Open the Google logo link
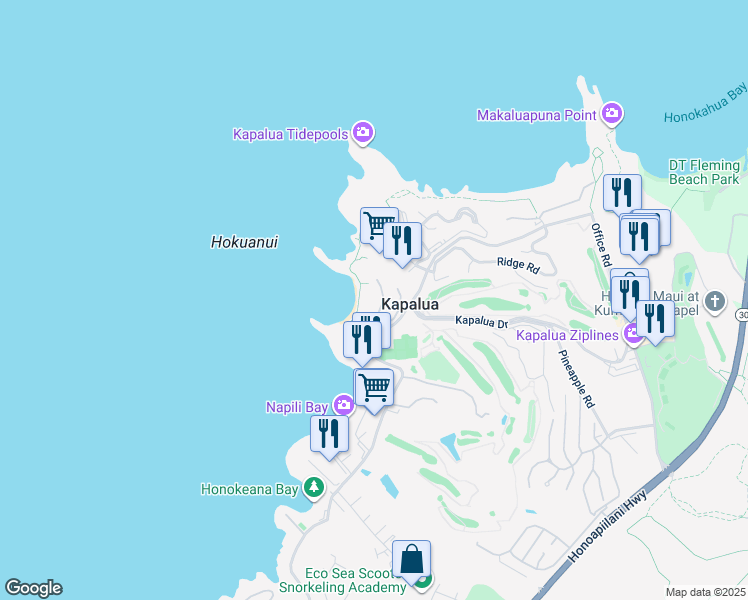The image size is (748, 600). coord(33,588)
